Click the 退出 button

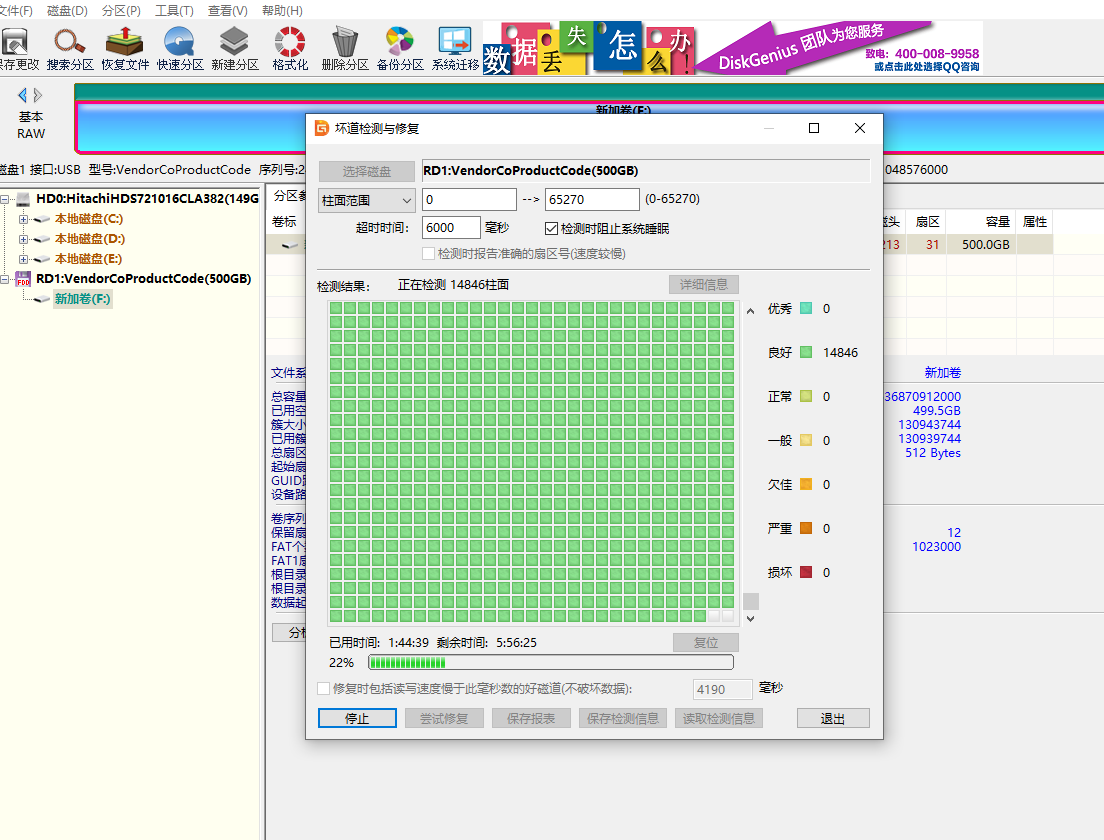coord(832,718)
